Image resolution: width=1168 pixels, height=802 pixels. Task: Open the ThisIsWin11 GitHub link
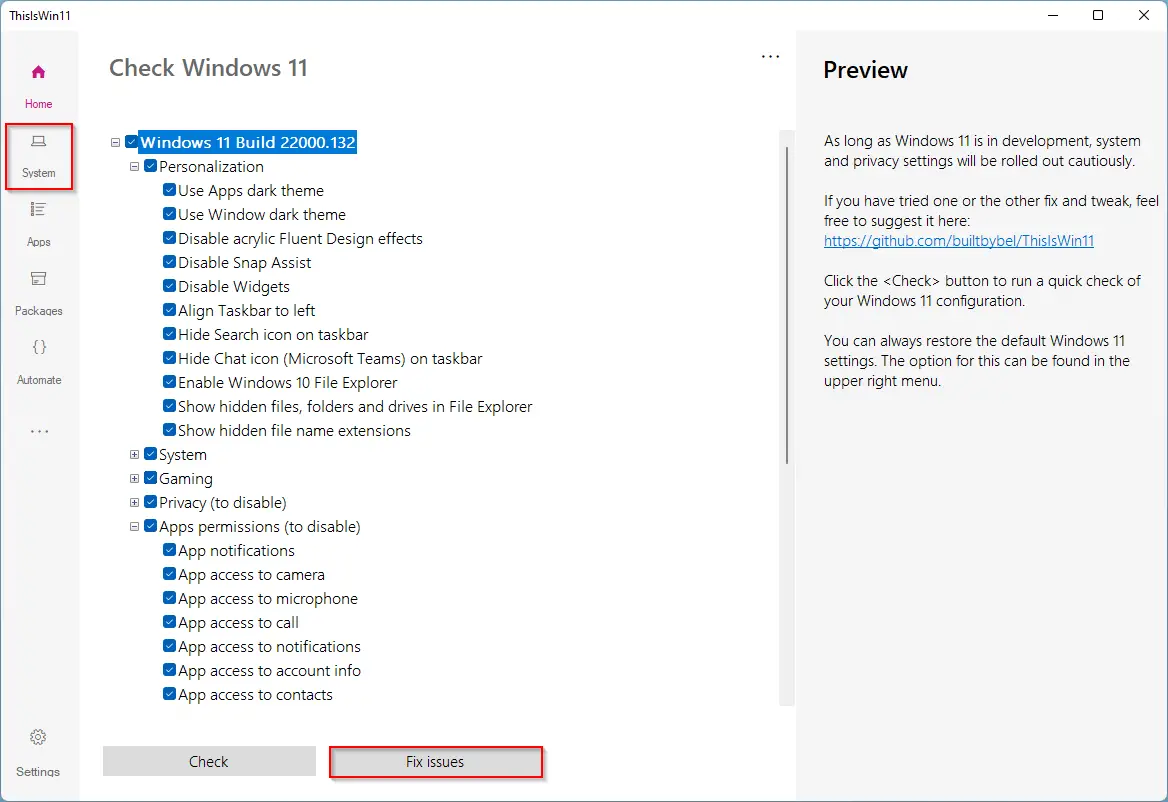959,241
